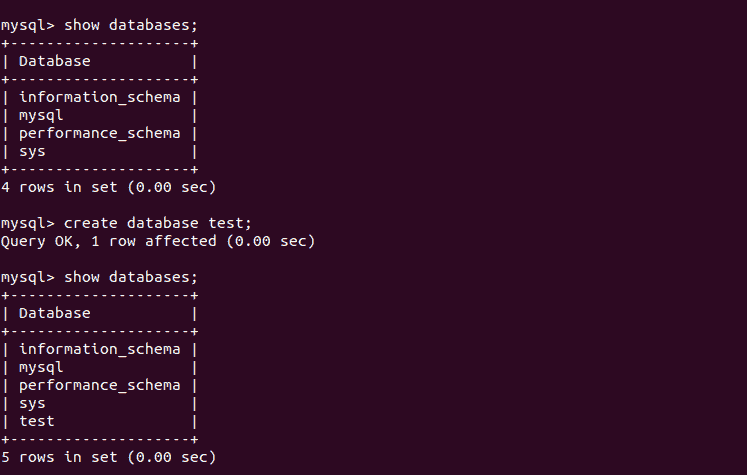Click the sys row in the four-row table
The height and width of the screenshot is (475, 747).
point(32,151)
